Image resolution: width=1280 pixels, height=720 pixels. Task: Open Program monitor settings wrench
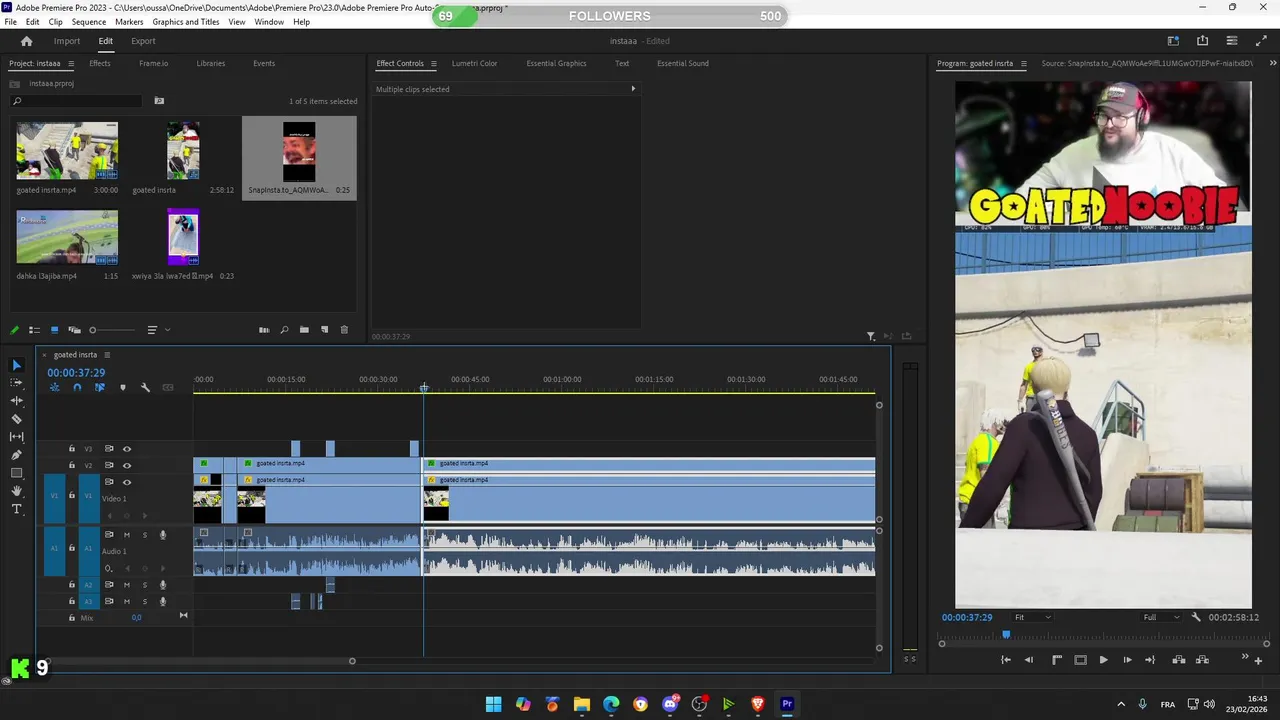[1196, 617]
